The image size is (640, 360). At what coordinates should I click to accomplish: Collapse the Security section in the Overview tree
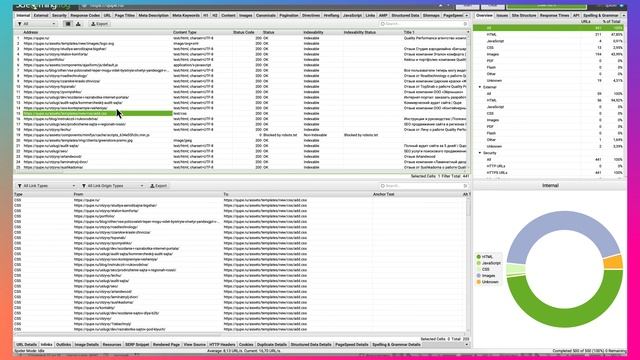(480, 153)
